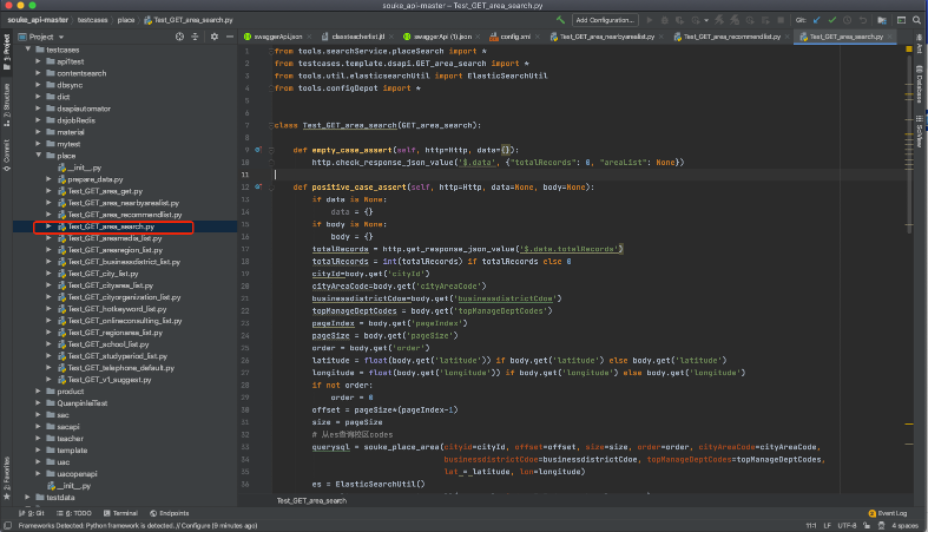Image resolution: width=929 pixels, height=533 pixels.
Task: Open the Git tool window button
Action: click(x=31, y=513)
